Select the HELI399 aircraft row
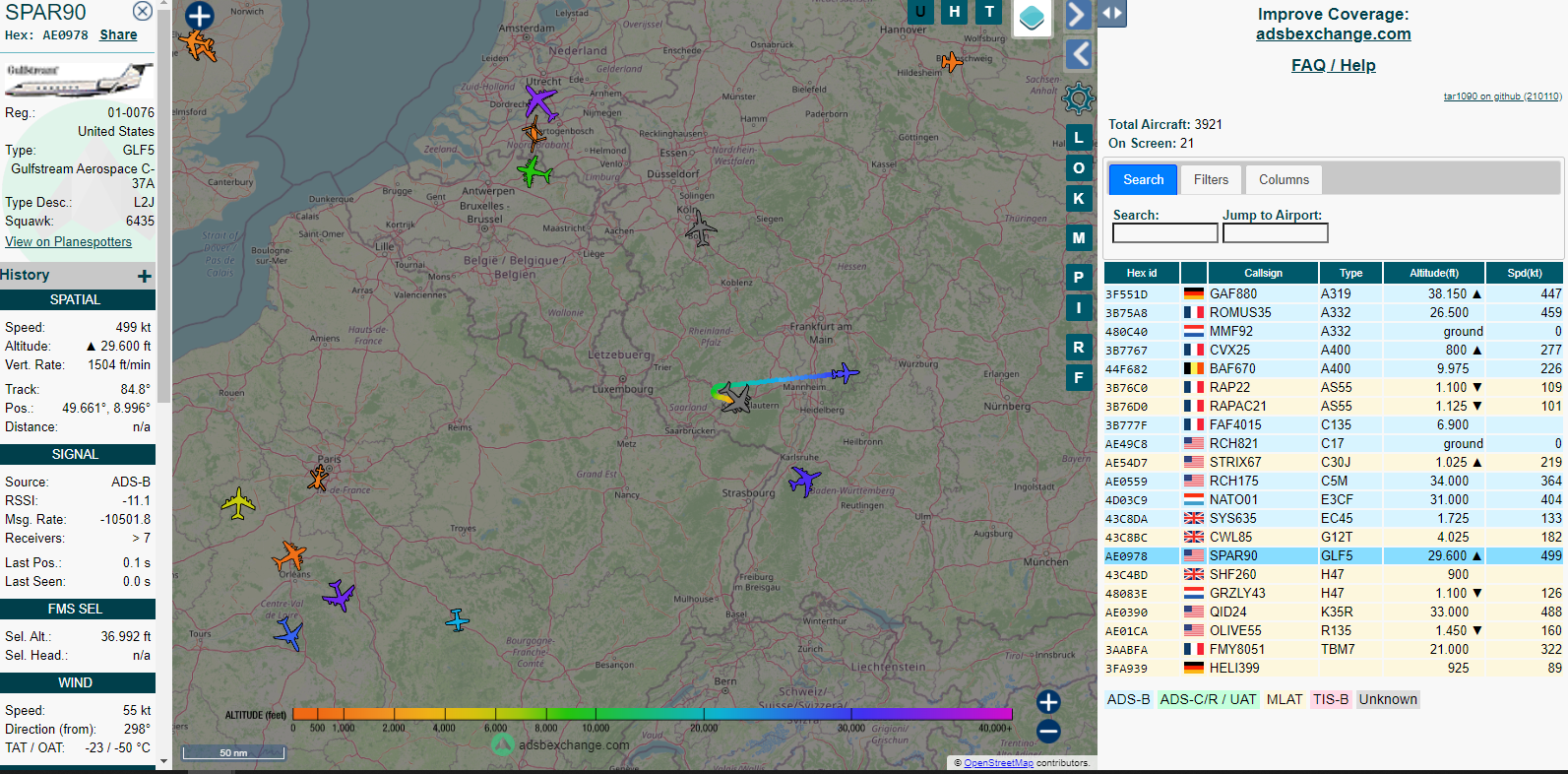 1334,668
